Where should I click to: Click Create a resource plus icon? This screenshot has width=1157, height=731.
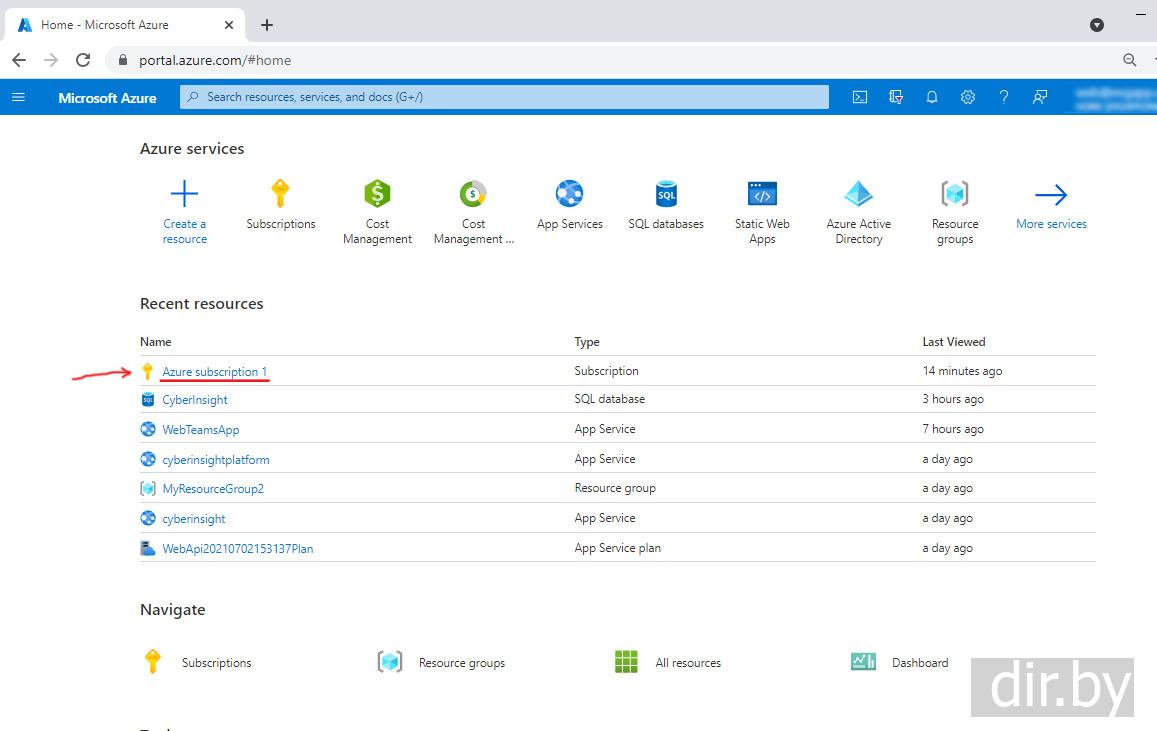click(x=185, y=194)
